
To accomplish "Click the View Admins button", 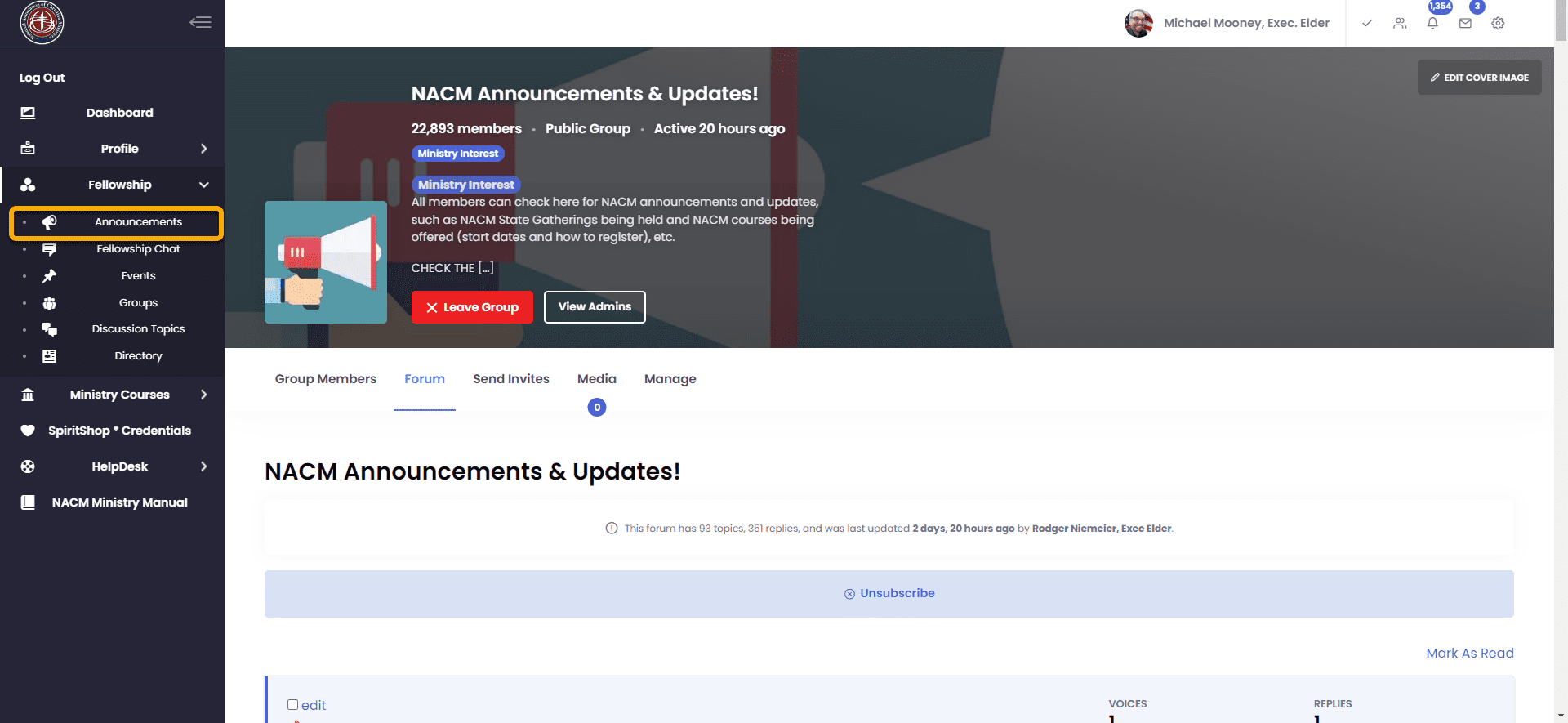I will point(595,307).
